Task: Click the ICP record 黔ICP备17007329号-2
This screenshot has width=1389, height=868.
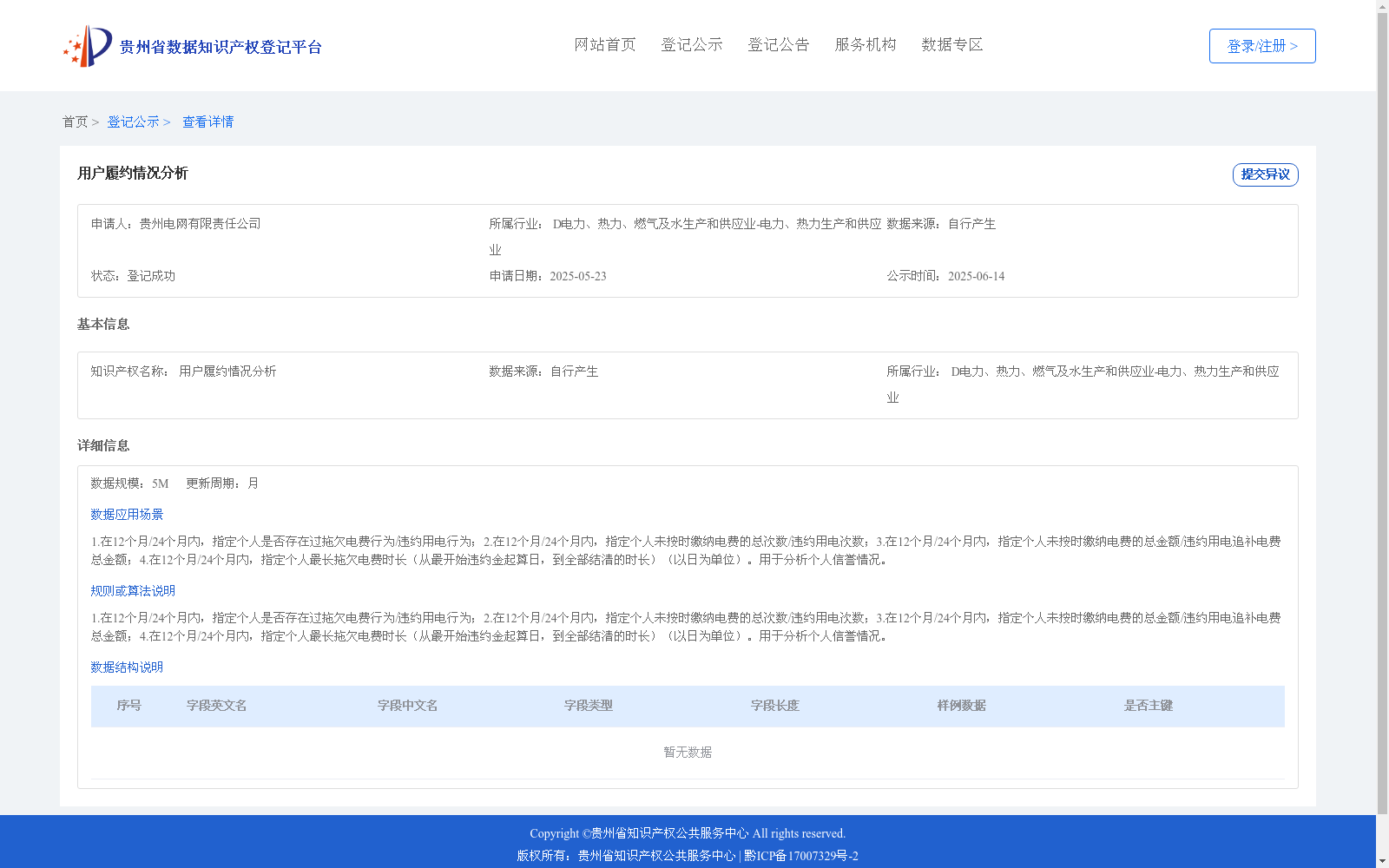Action: point(801,856)
